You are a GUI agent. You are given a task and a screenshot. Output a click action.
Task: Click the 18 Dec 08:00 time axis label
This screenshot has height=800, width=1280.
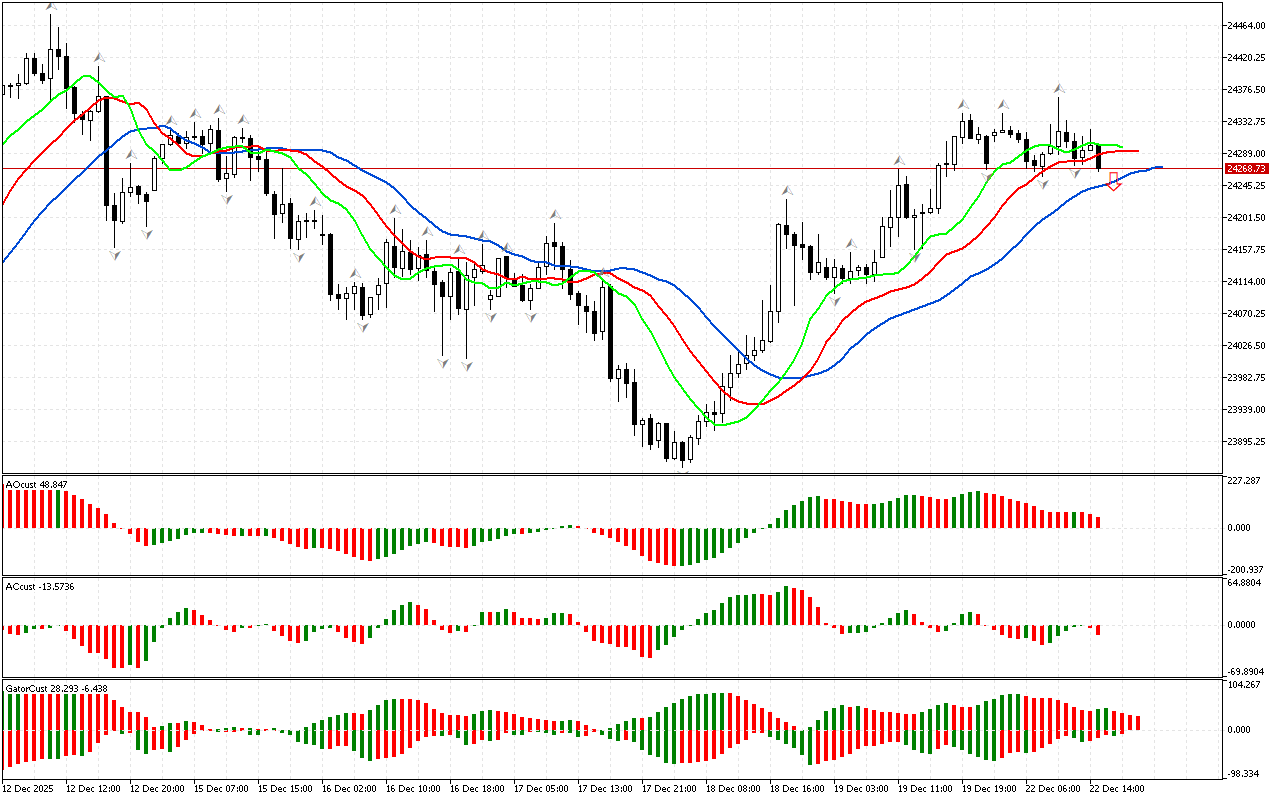[731, 788]
